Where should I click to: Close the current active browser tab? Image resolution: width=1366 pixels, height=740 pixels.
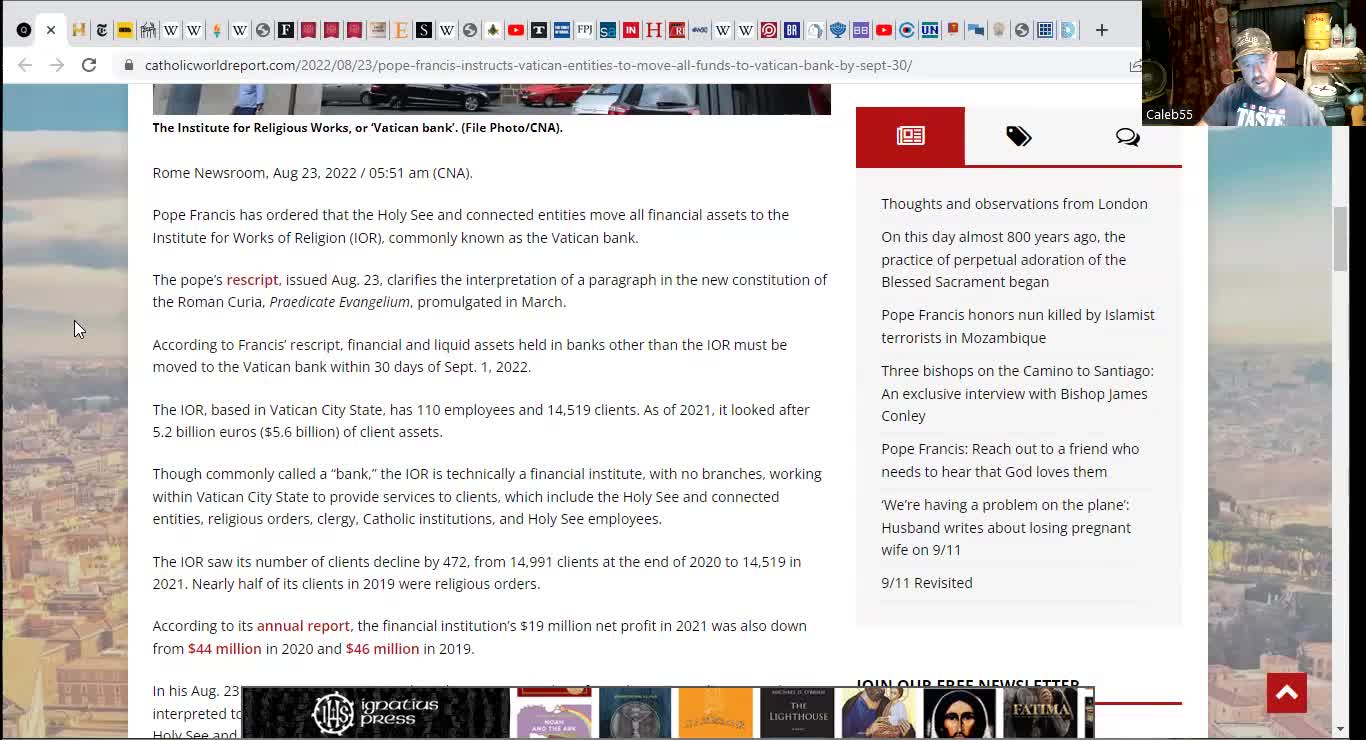(x=51, y=30)
